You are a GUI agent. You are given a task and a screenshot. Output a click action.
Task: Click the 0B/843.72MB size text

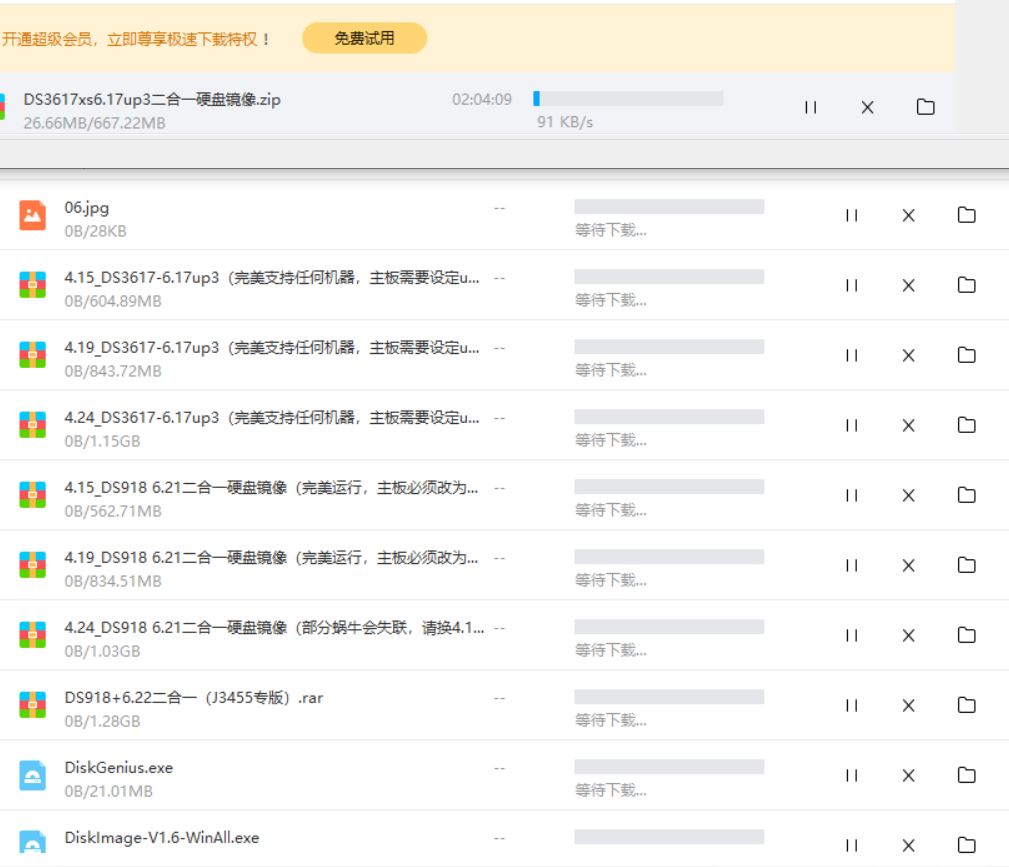[113, 371]
